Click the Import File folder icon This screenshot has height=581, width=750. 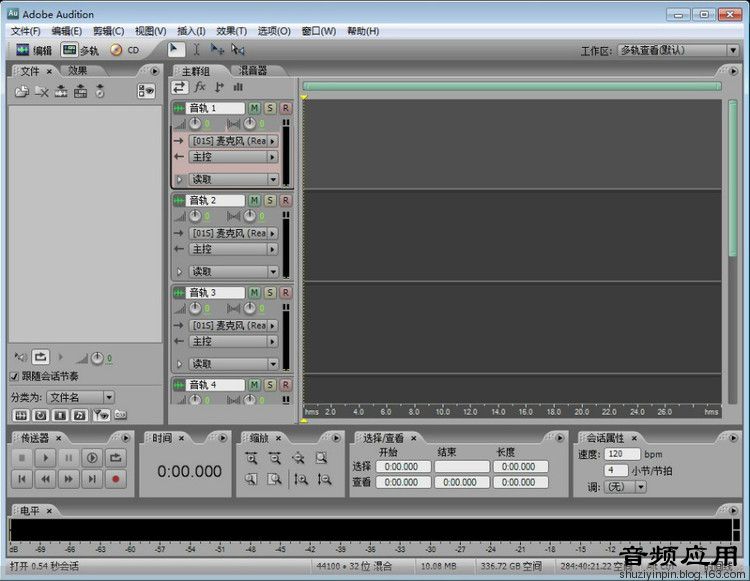[22, 91]
